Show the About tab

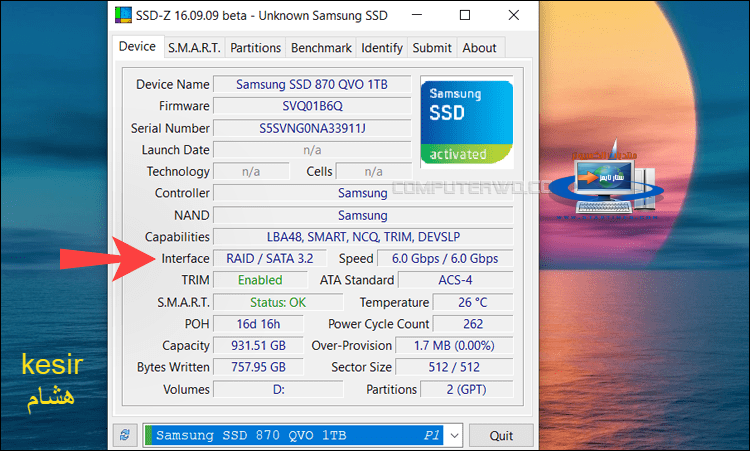[x=479, y=48]
